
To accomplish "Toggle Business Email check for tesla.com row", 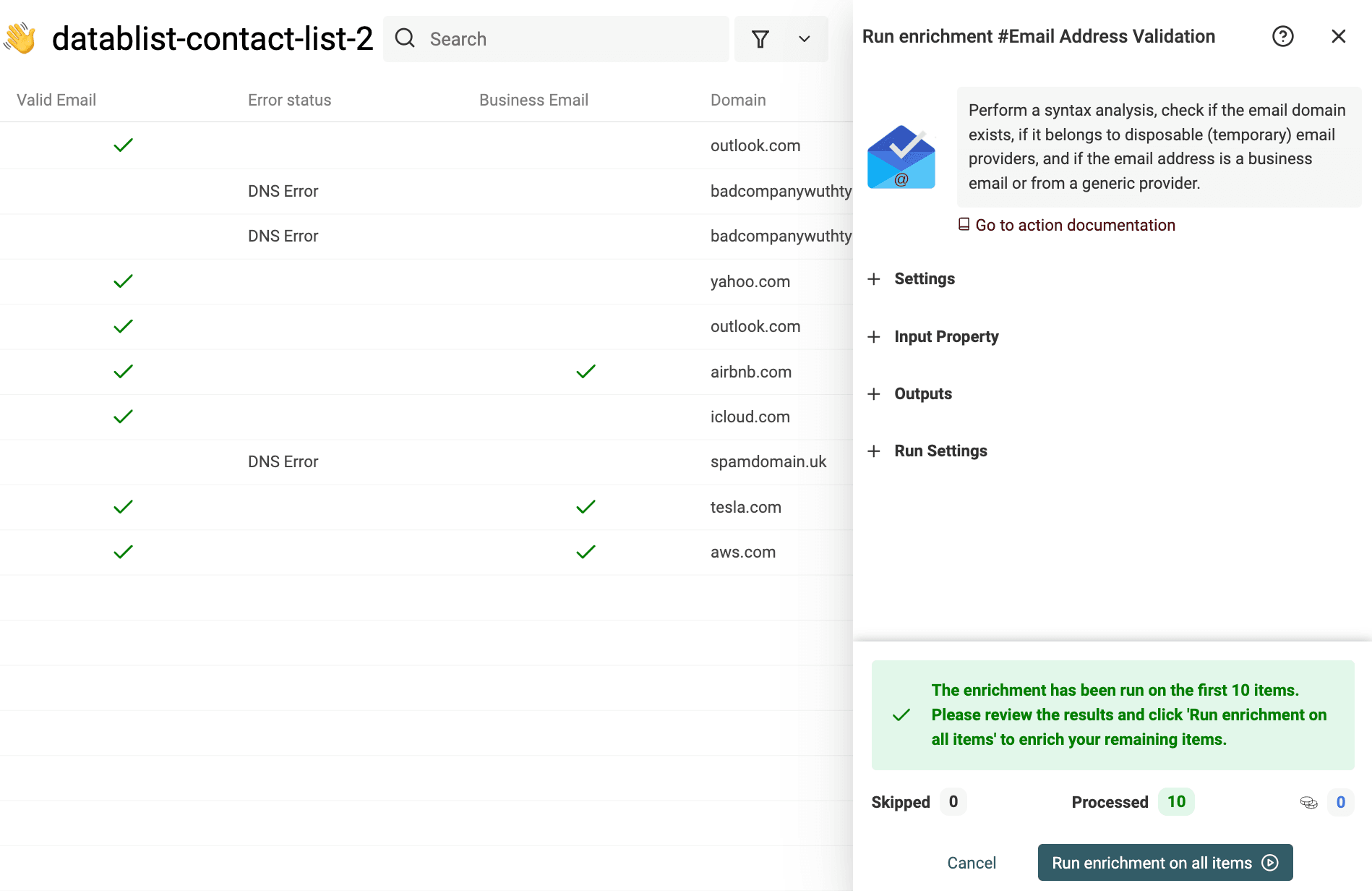I will (586, 507).
